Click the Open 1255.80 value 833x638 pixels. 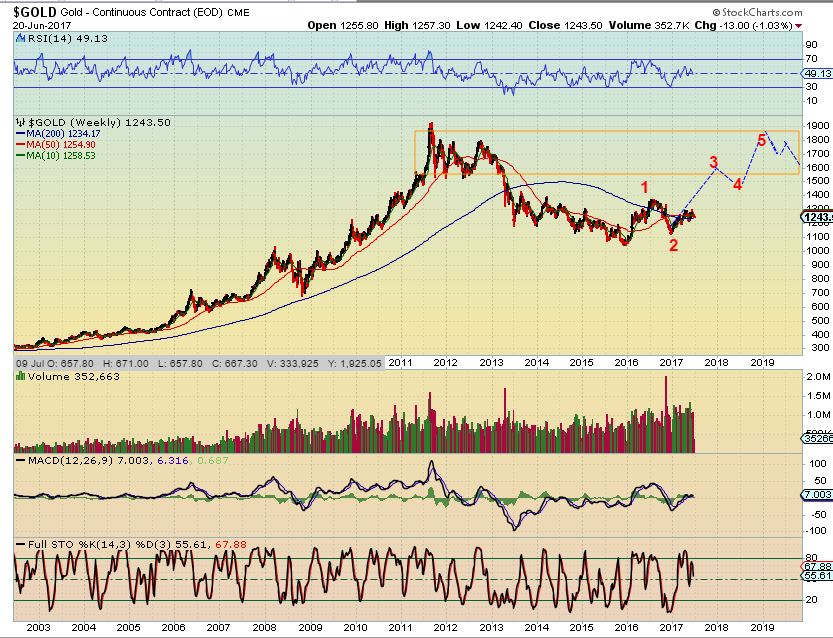343,25
